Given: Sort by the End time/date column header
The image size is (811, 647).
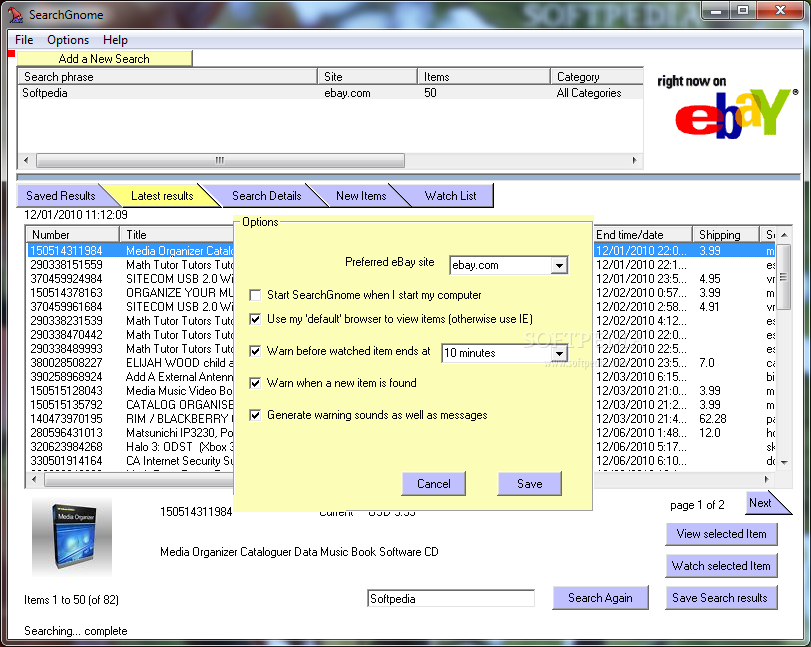Looking at the screenshot, I should coord(642,235).
